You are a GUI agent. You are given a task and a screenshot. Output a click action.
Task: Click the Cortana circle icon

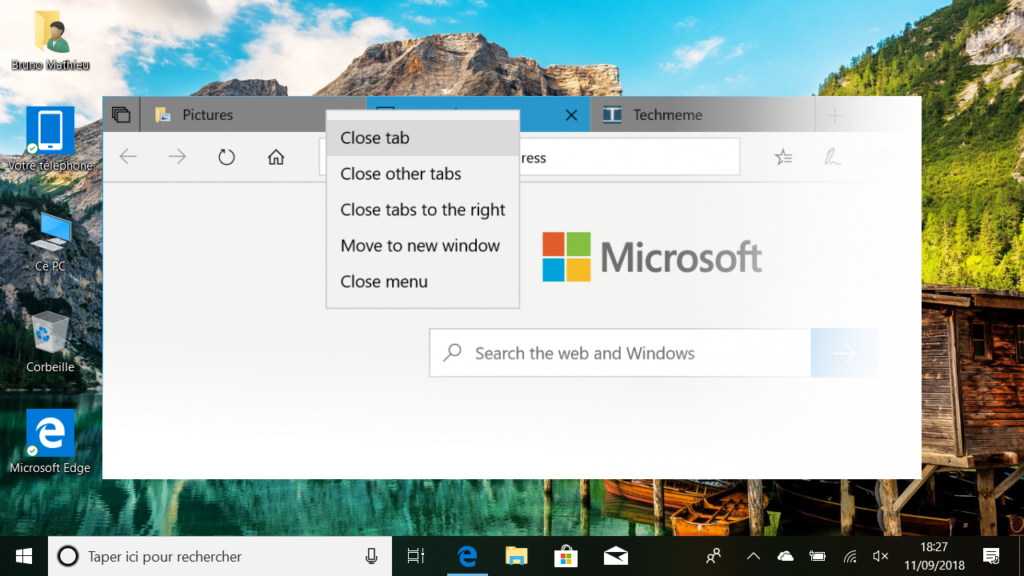68,556
